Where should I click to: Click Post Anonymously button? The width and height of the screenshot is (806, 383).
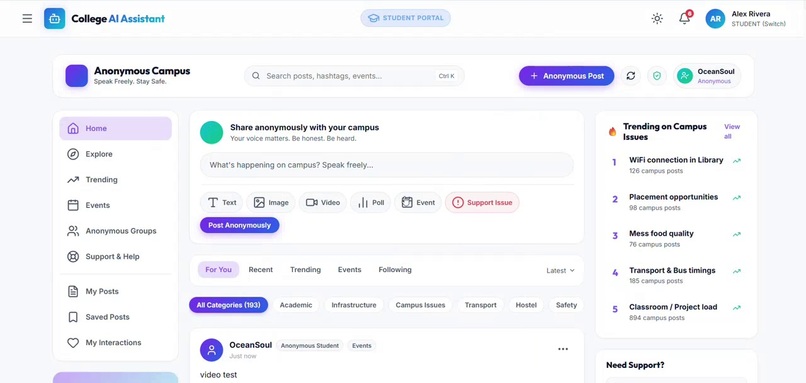(x=240, y=225)
